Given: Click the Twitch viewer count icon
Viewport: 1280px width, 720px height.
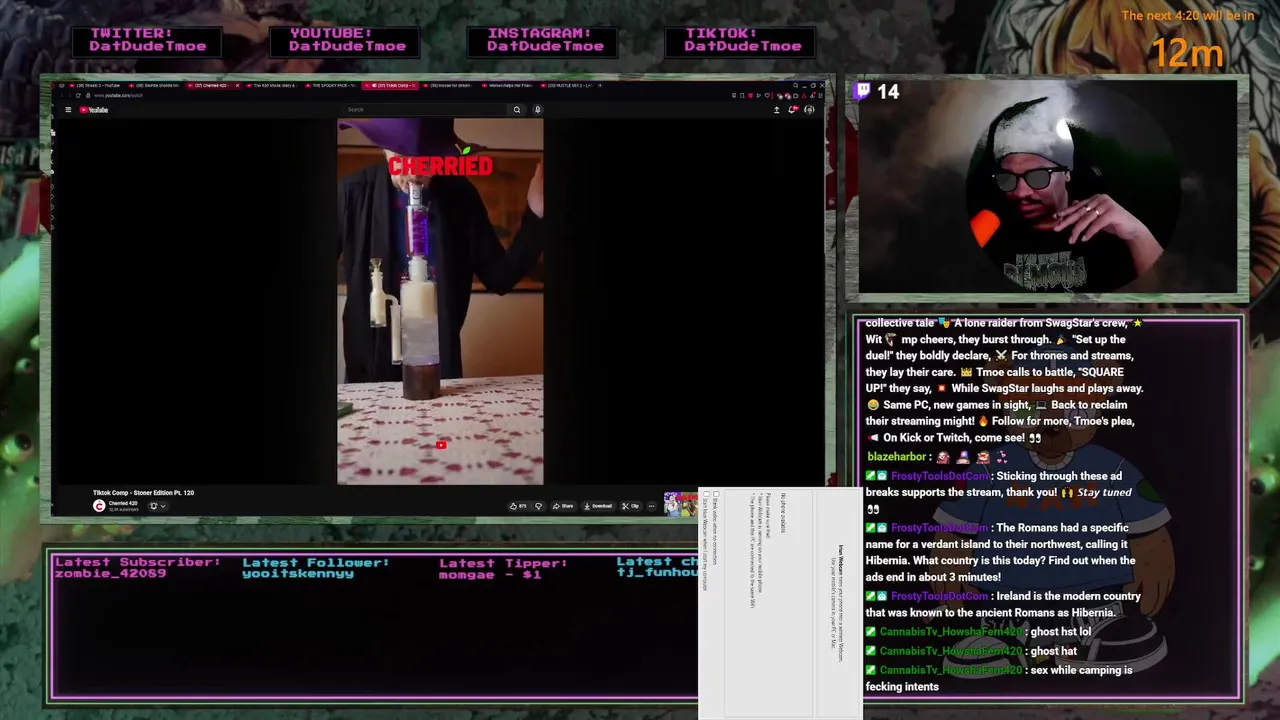Looking at the screenshot, I should pos(863,91).
